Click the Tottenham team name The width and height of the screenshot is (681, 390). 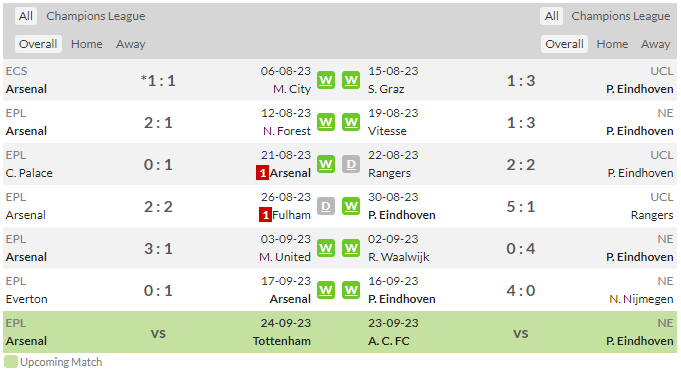(x=282, y=341)
